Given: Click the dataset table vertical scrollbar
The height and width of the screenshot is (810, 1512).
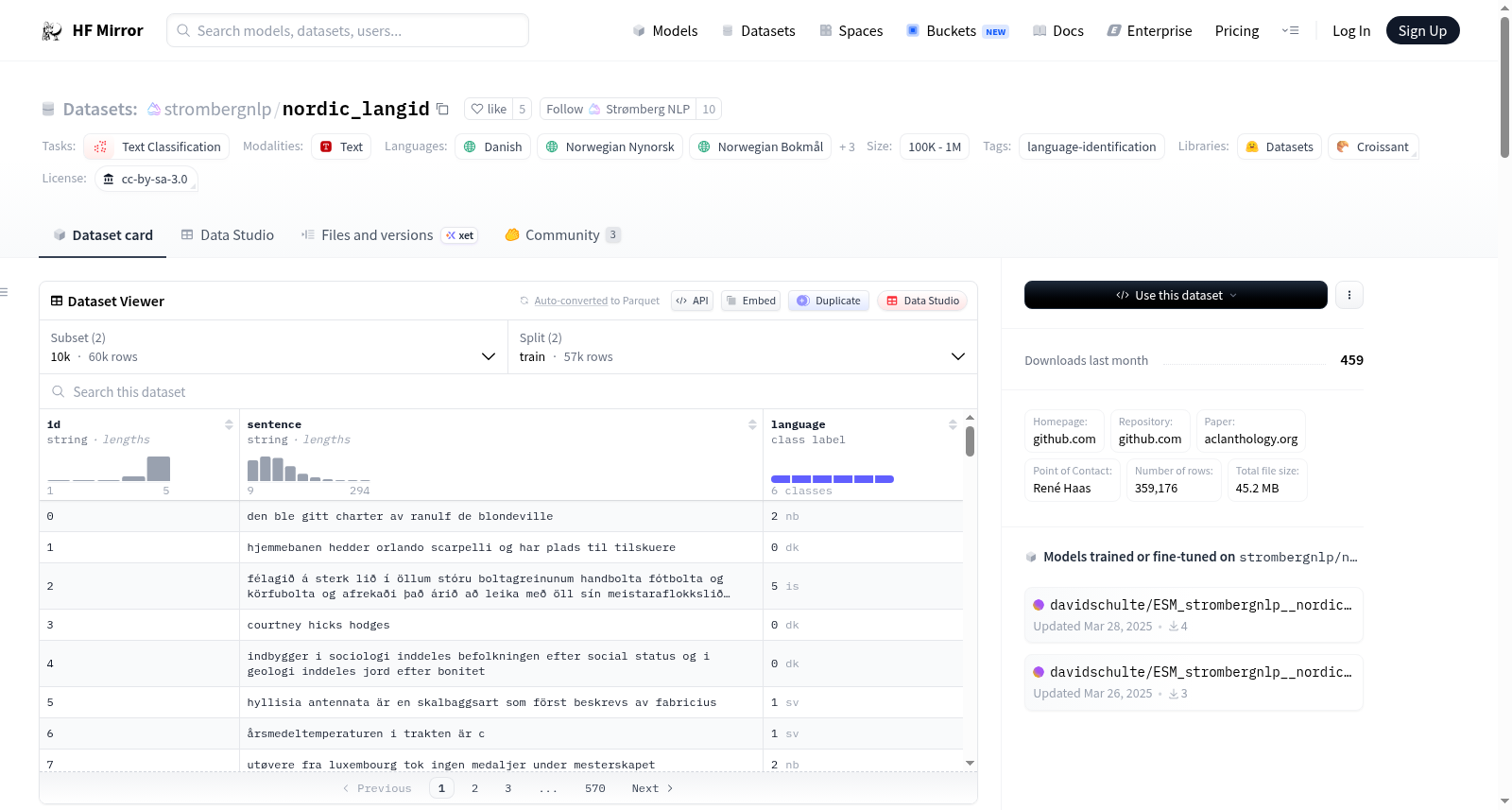Looking at the screenshot, I should click(x=970, y=441).
